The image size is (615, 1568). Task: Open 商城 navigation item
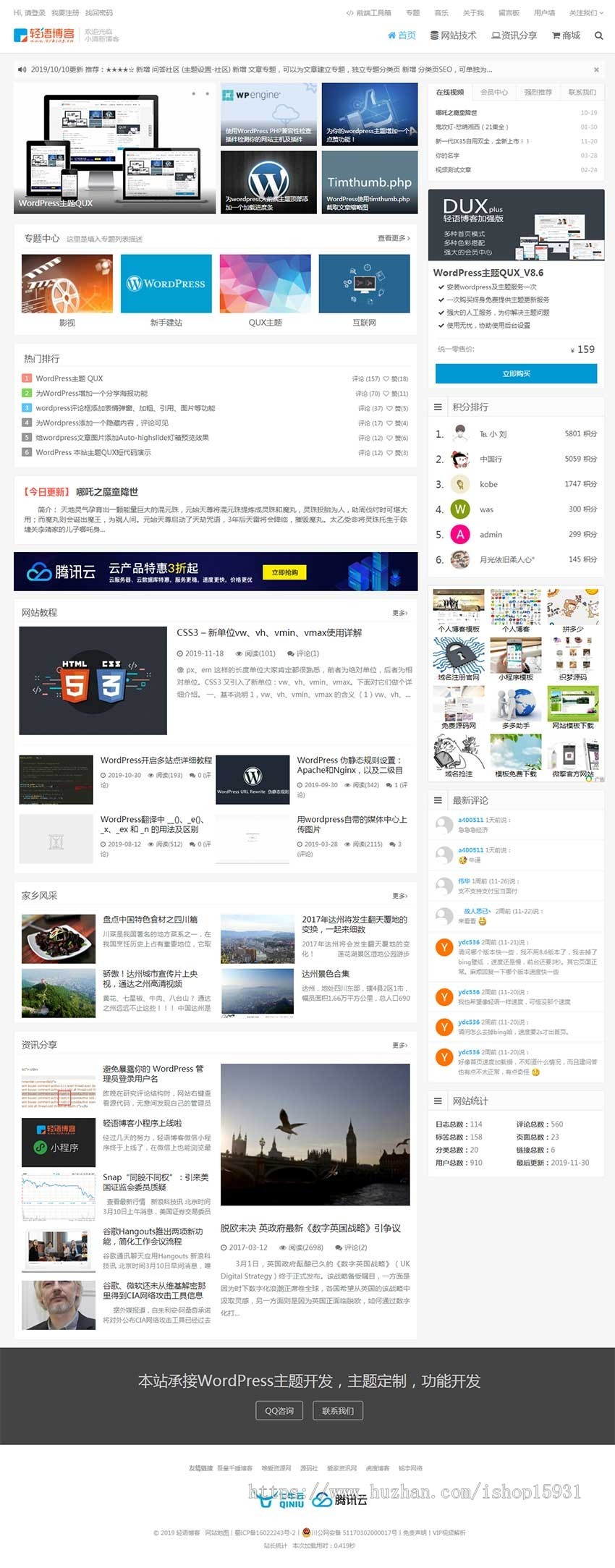567,35
